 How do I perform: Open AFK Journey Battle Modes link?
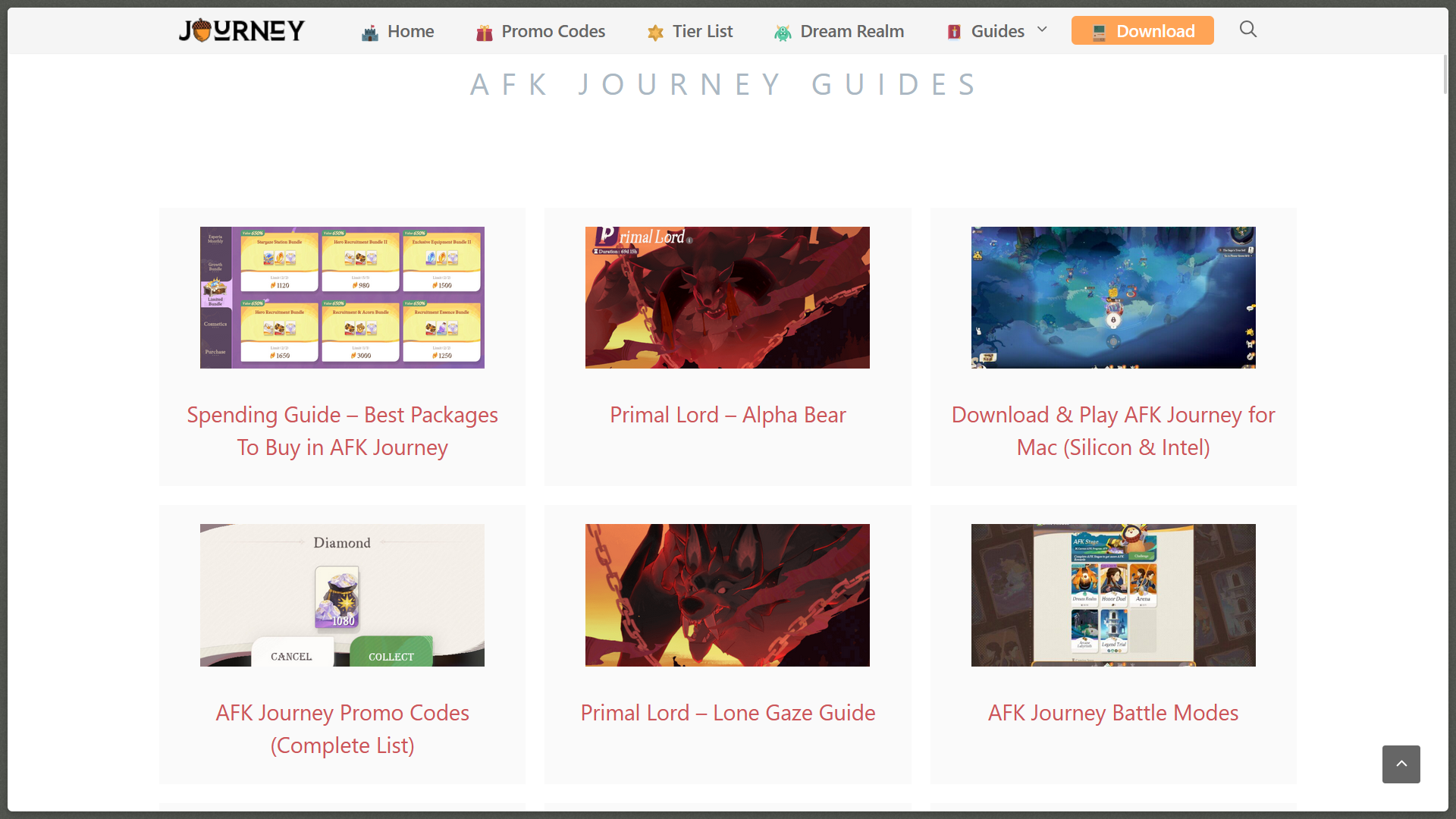[1113, 713]
